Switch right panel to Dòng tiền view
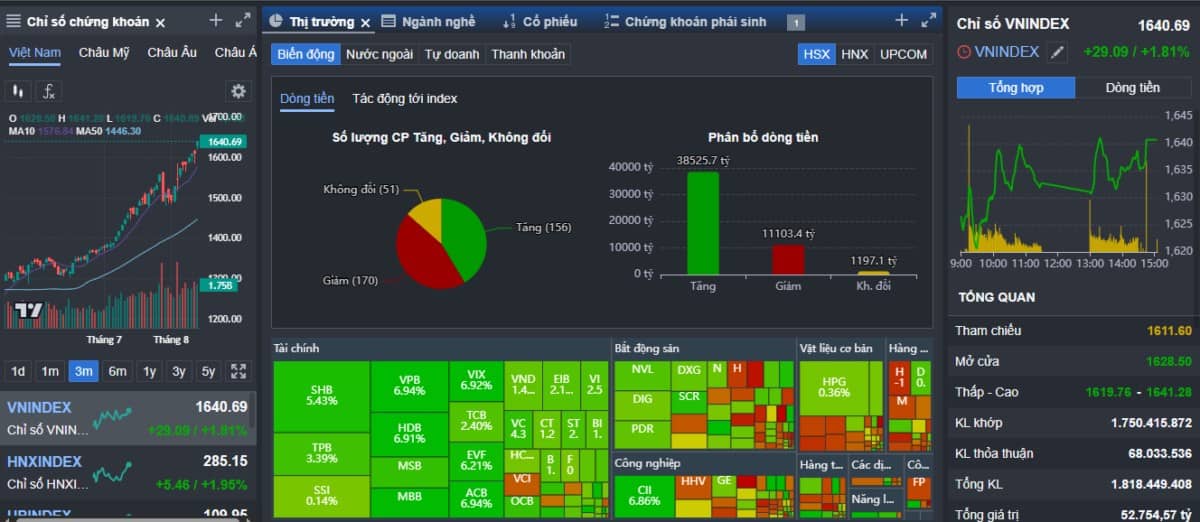Viewport: 1200px width, 522px height. point(1133,88)
